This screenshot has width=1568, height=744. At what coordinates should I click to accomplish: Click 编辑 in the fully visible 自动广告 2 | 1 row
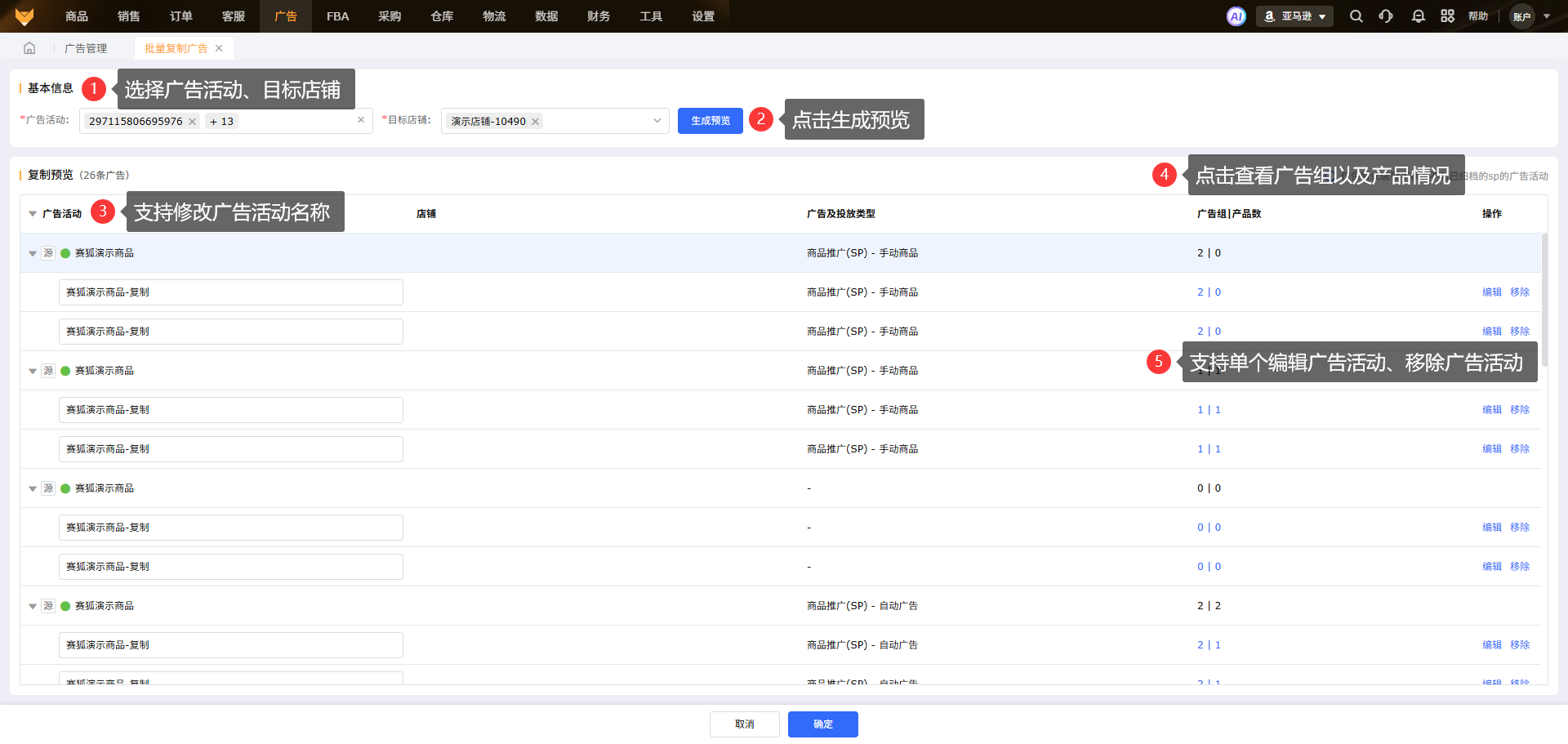click(x=1492, y=645)
